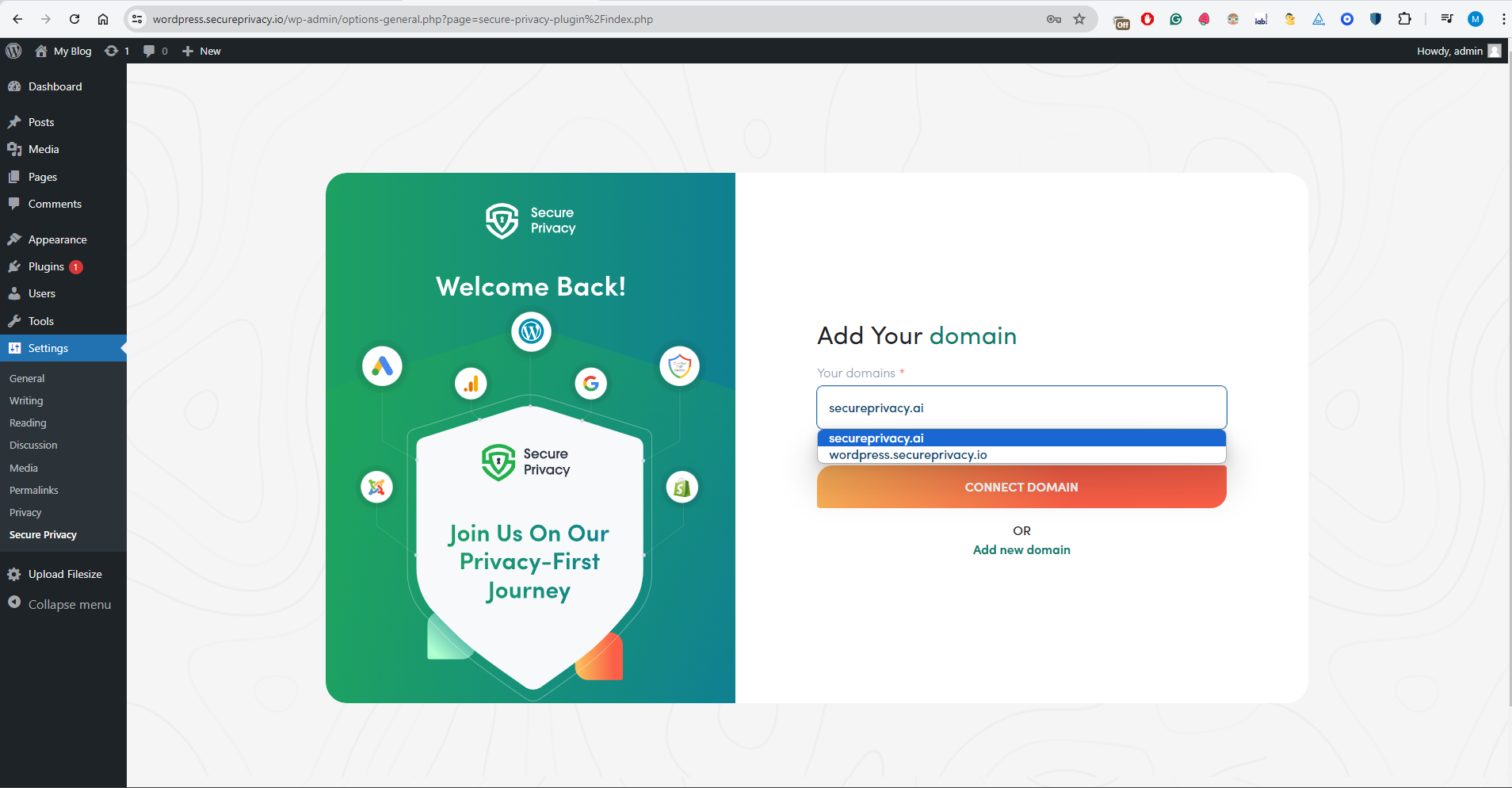Select the Tools wrench icon in sidebar

[x=17, y=320]
